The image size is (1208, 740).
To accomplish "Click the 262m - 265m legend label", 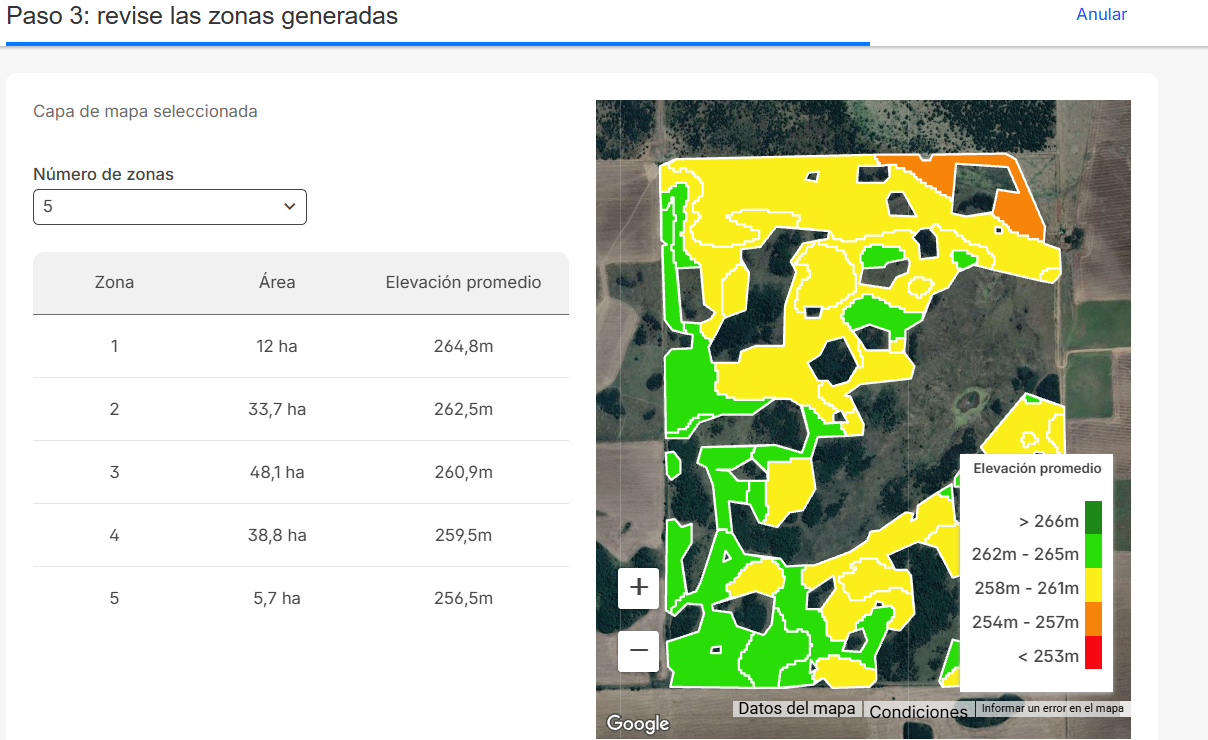I will 1025,555.
